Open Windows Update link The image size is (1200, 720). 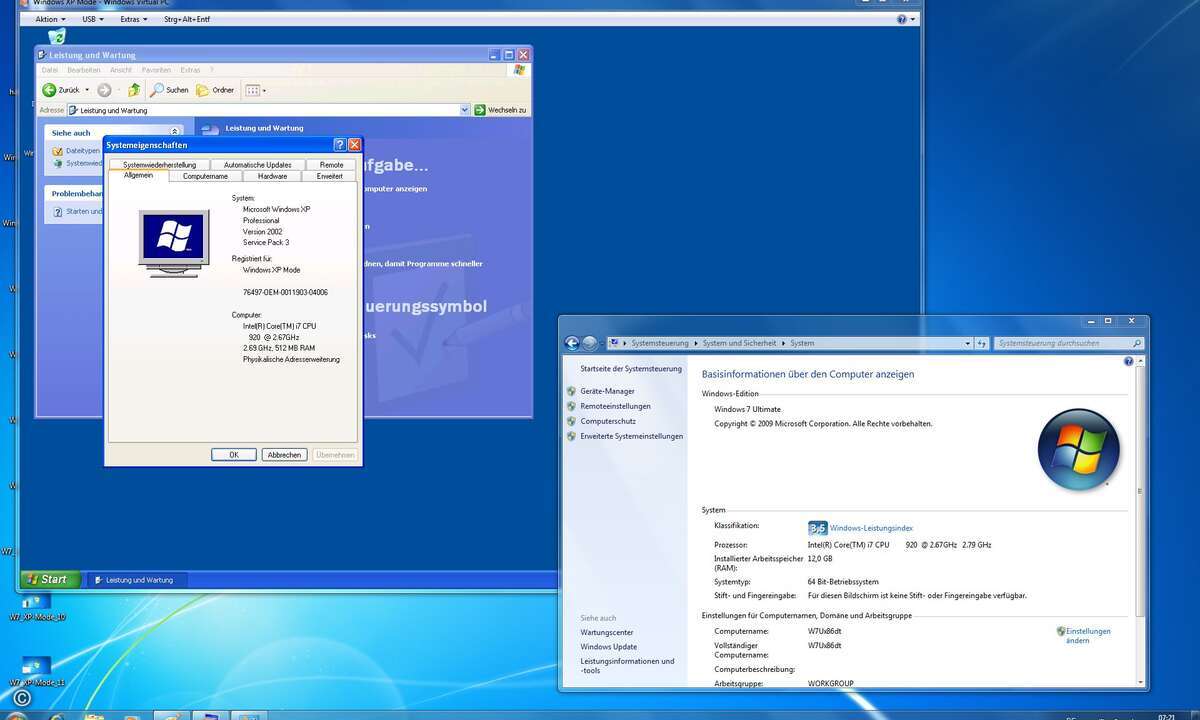point(608,647)
